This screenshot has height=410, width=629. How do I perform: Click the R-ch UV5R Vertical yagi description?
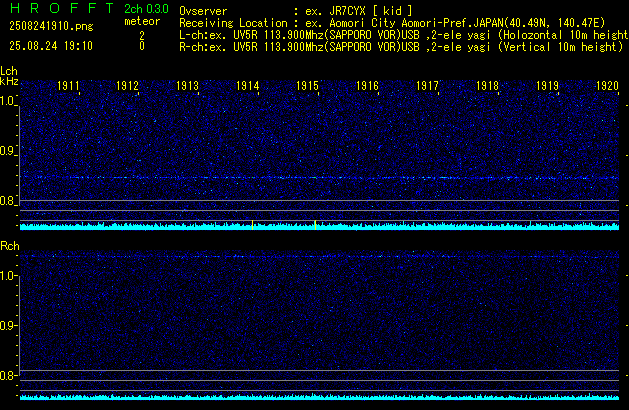401,47
